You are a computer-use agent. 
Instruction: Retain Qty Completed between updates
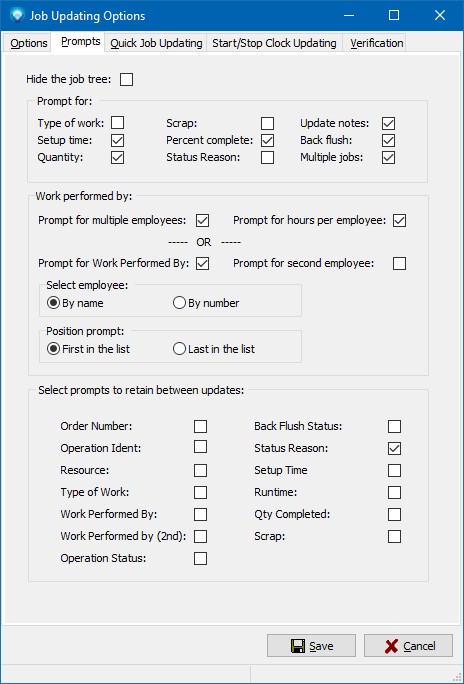[394, 514]
